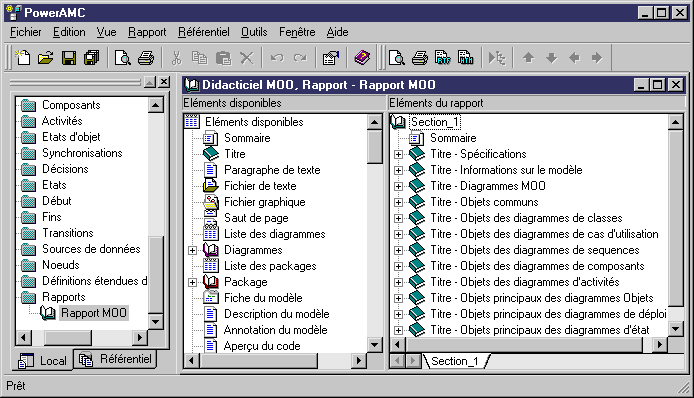Image resolution: width=694 pixels, height=398 pixels.
Task: Open the Edition menu
Action: [69, 32]
